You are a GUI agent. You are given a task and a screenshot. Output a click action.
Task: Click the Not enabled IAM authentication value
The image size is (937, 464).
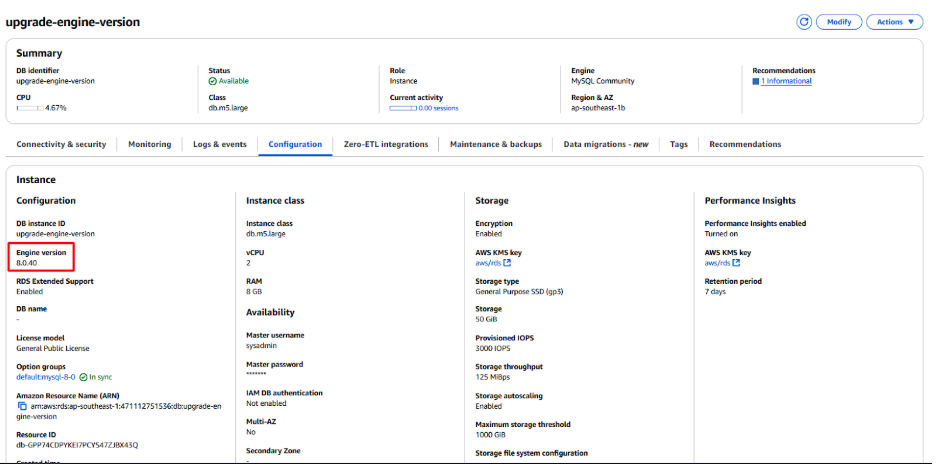click(266, 404)
